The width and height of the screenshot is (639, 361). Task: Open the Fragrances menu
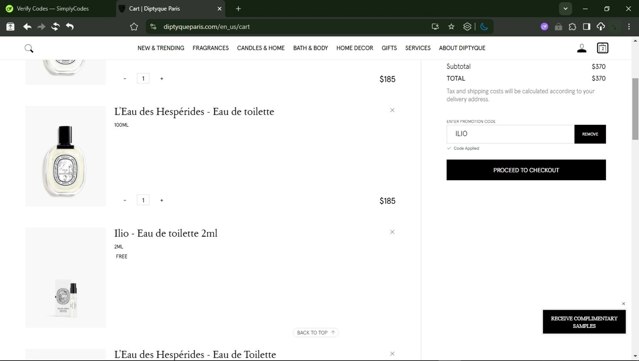[x=210, y=48]
